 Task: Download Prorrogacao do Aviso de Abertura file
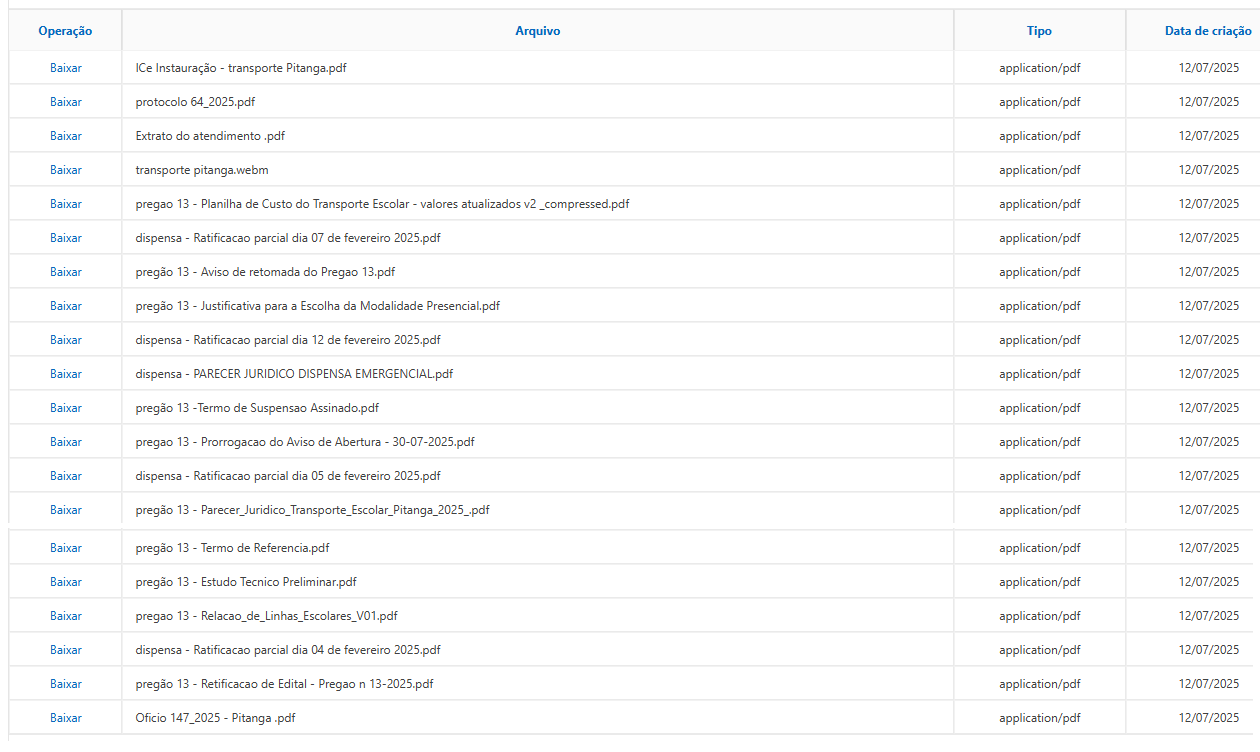pyautogui.click(x=66, y=442)
